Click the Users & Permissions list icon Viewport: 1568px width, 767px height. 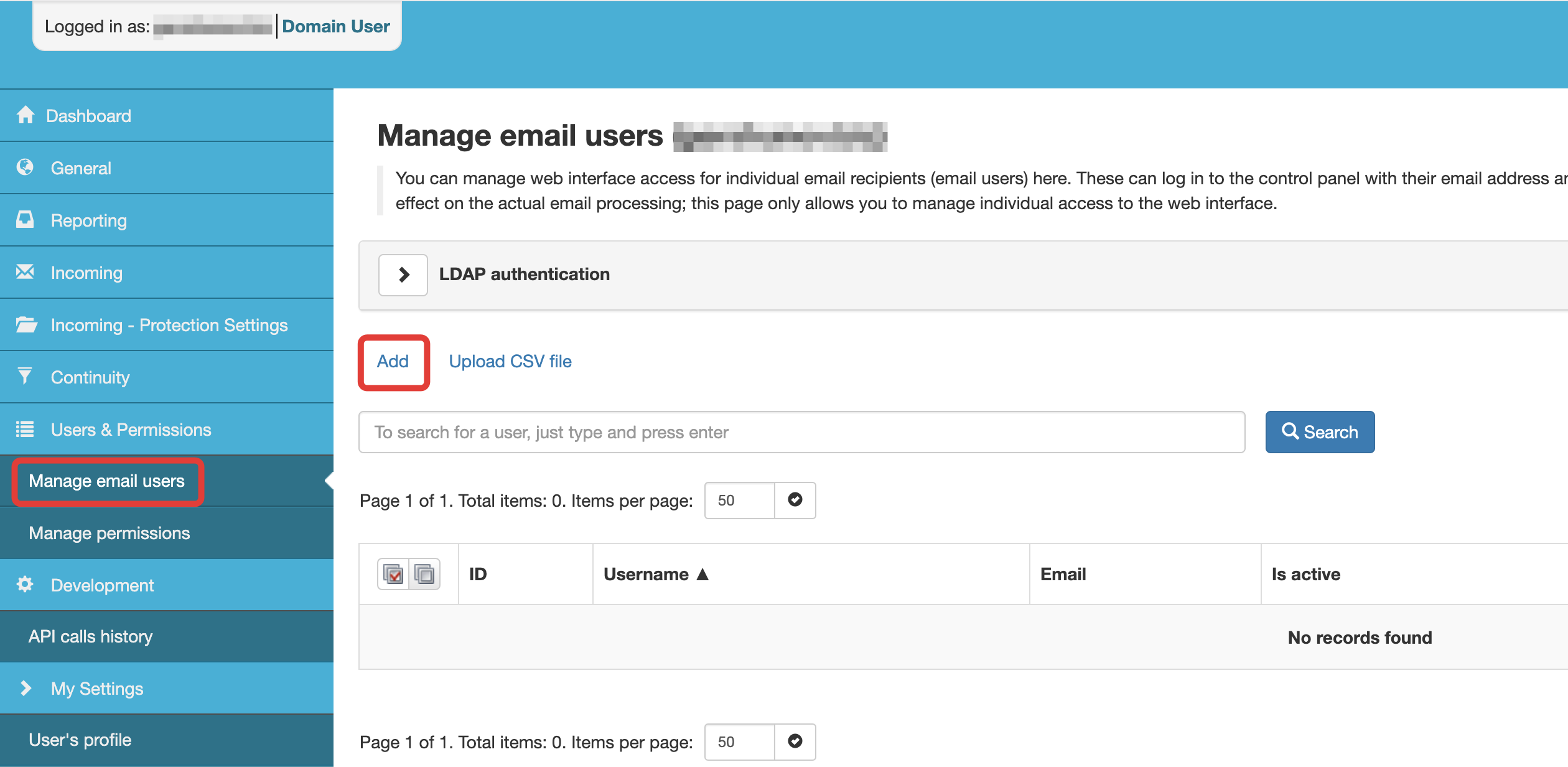point(25,429)
